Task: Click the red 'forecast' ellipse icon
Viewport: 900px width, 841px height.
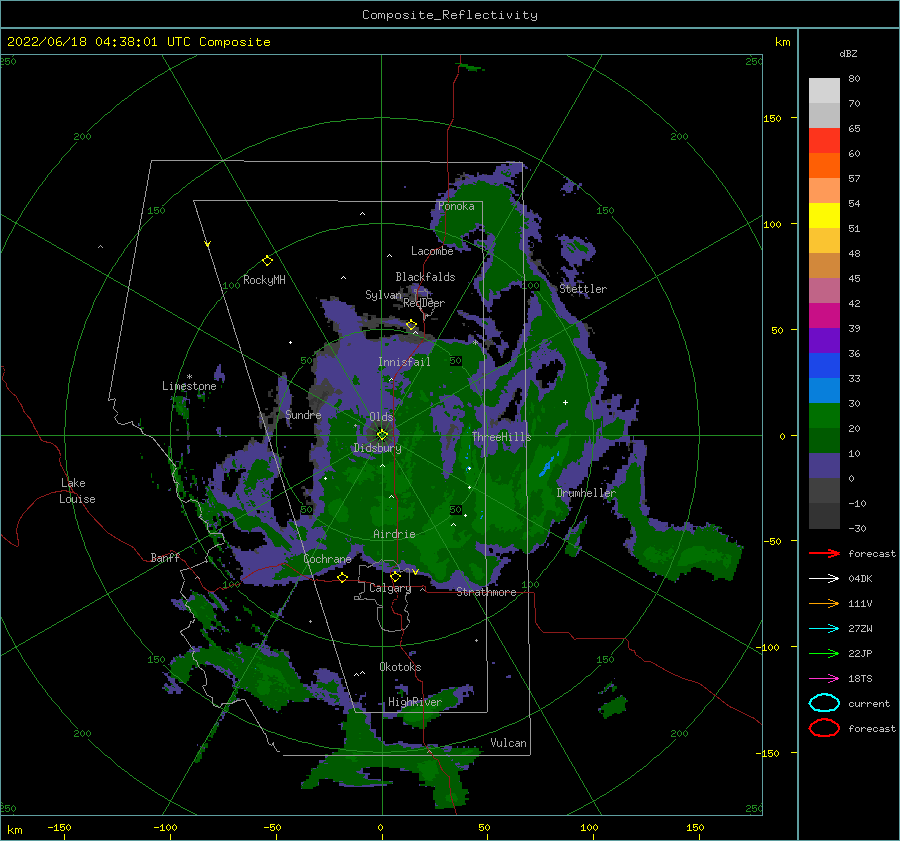Action: (x=824, y=728)
